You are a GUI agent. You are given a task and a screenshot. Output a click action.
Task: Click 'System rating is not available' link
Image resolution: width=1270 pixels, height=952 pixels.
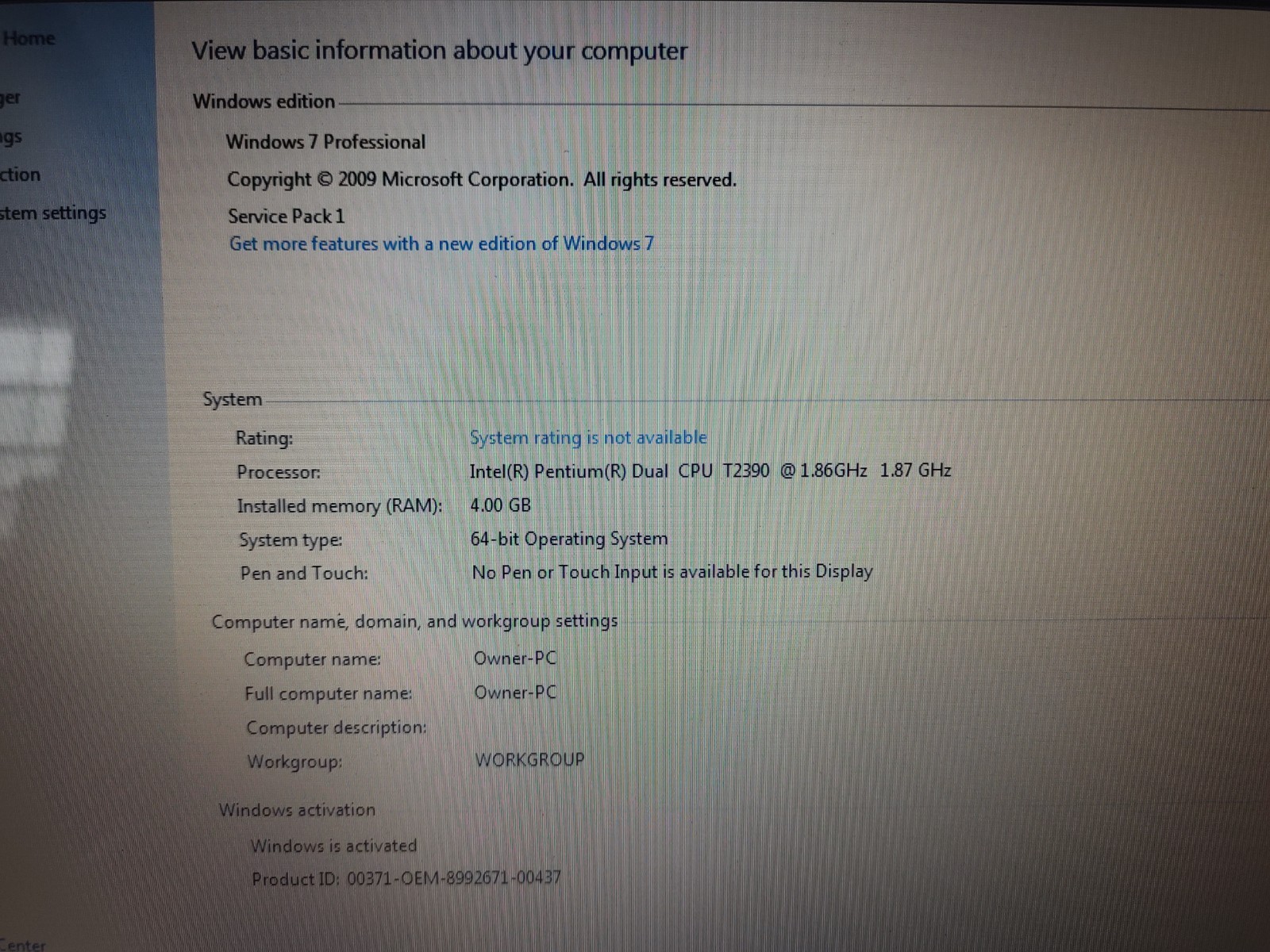(x=588, y=438)
